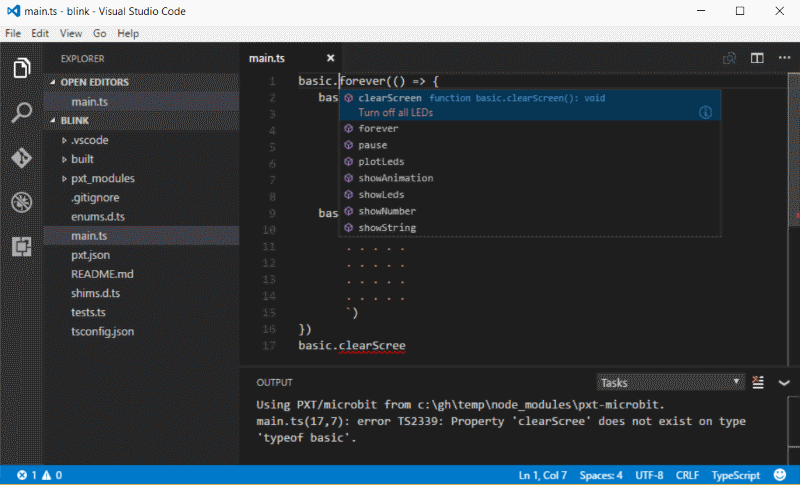The width and height of the screenshot is (800, 485).
Task: Expand the .vscode folder
Action: coord(89,140)
